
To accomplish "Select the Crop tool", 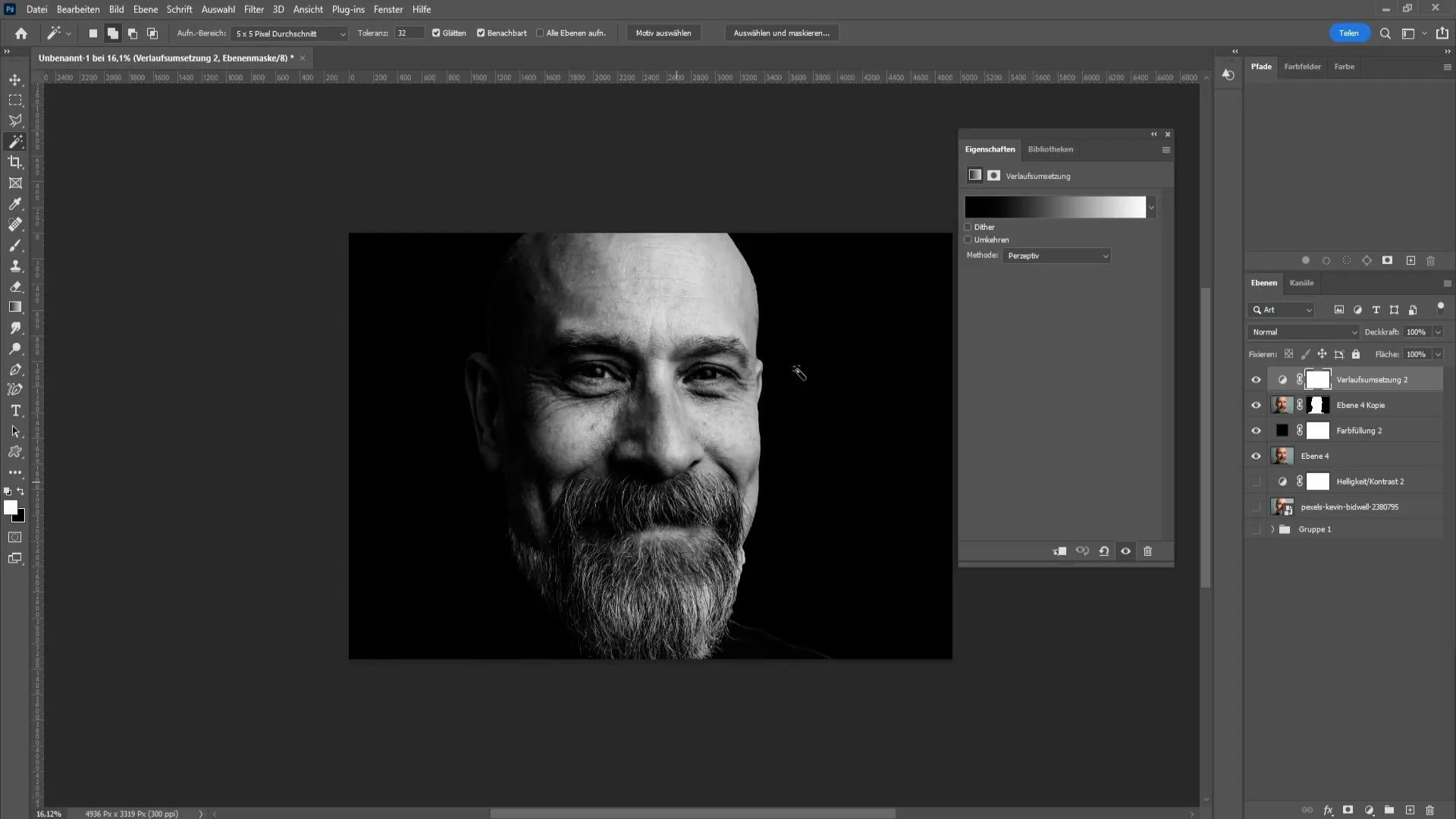I will [x=15, y=162].
